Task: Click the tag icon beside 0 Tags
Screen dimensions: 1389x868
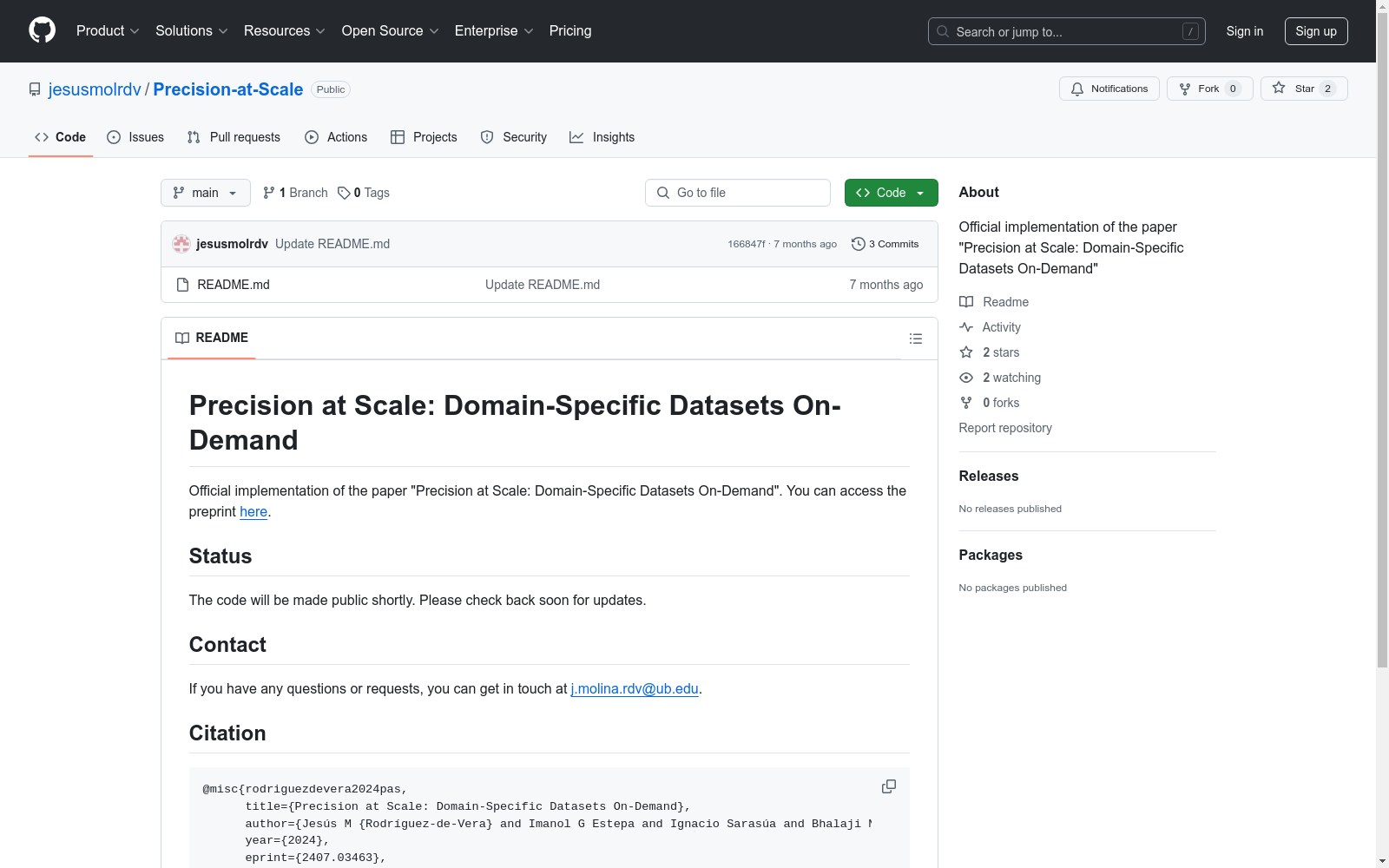Action: tap(344, 193)
